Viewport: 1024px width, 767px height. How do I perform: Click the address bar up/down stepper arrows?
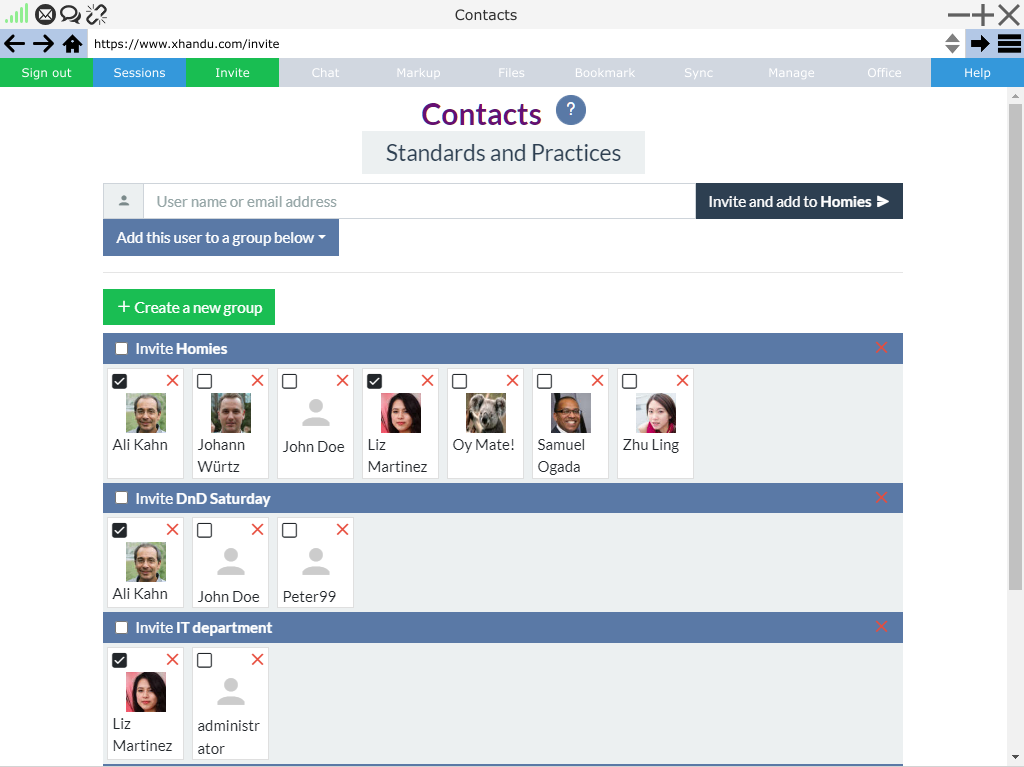(x=952, y=44)
